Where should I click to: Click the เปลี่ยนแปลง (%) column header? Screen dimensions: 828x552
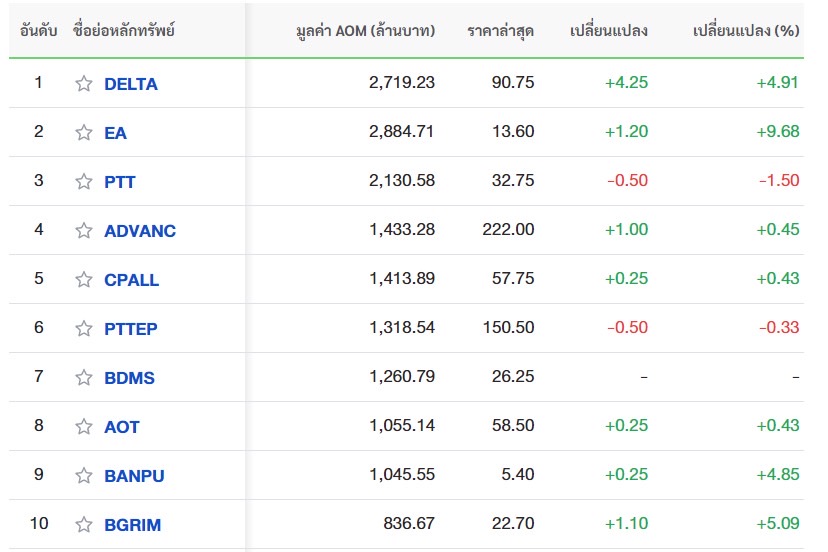click(745, 31)
